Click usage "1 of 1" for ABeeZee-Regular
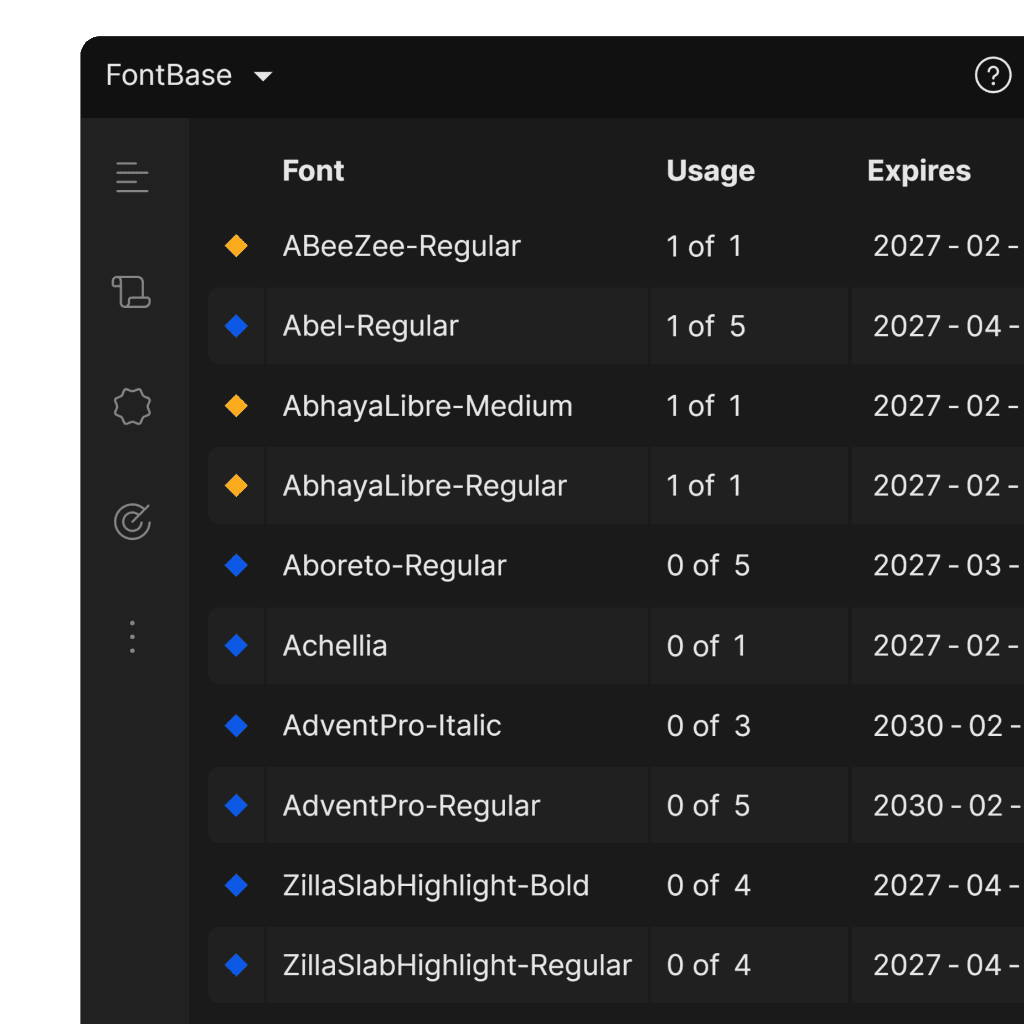The height and width of the screenshot is (1024, 1024). pyautogui.click(x=703, y=247)
